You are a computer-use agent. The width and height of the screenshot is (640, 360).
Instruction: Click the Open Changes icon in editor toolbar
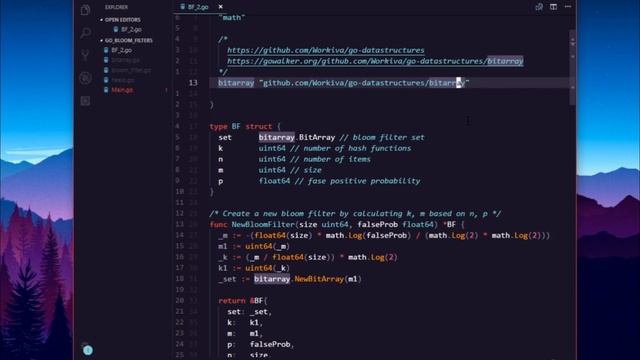point(539,7)
